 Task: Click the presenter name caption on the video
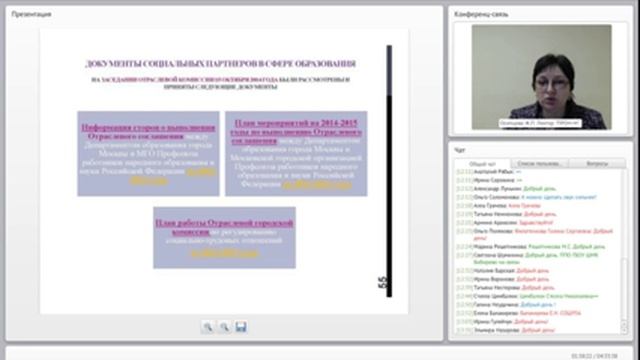[x=540, y=123]
